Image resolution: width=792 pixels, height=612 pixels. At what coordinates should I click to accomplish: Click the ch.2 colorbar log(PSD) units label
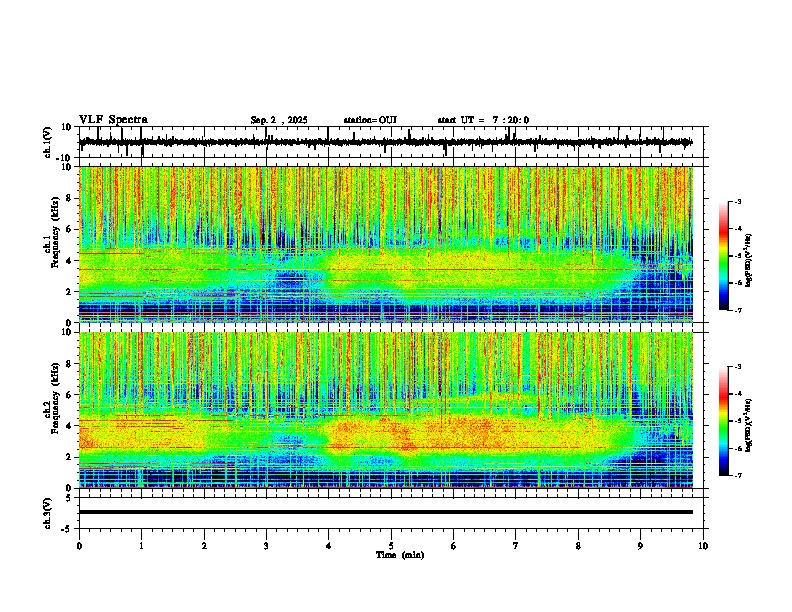[x=750, y=425]
